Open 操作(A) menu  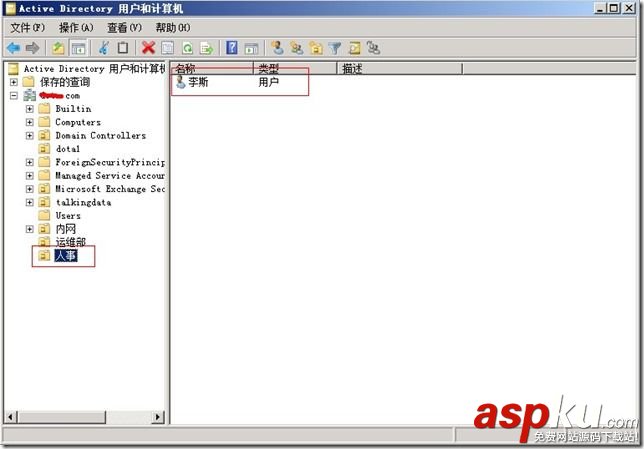pyautogui.click(x=76, y=28)
